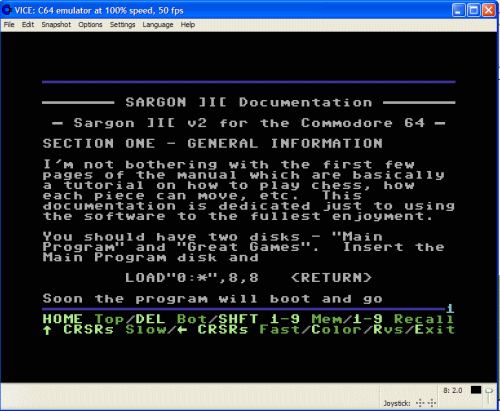The image size is (500, 411).
Task: Open the Edit menu
Action: (28, 25)
